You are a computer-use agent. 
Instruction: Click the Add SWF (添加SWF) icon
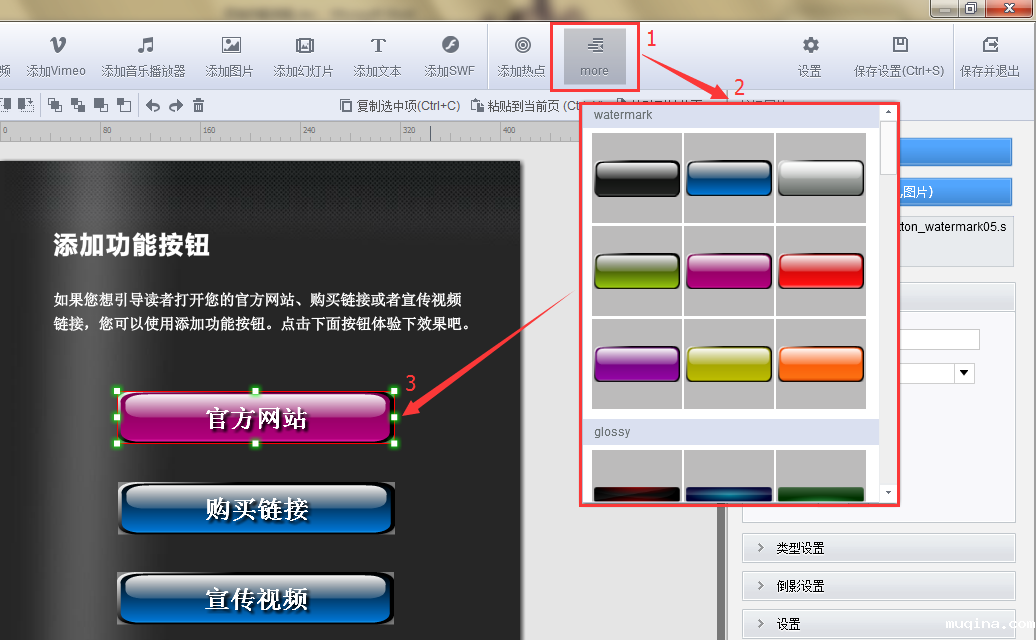449,56
